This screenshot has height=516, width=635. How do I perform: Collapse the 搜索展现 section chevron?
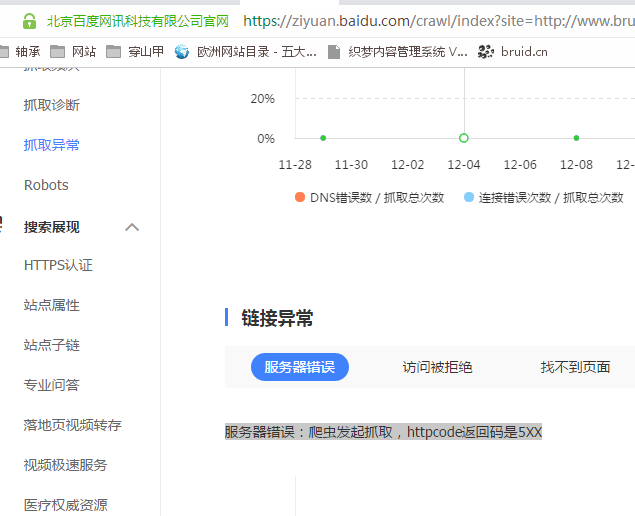[132, 227]
